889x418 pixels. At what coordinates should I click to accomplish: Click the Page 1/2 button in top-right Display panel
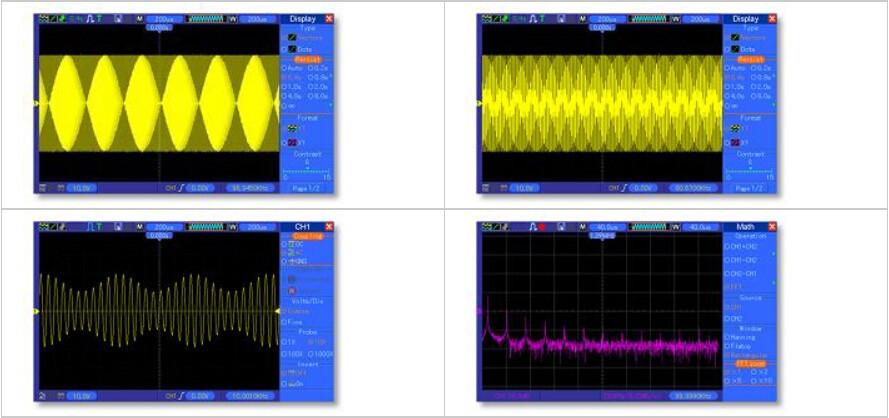(x=749, y=188)
